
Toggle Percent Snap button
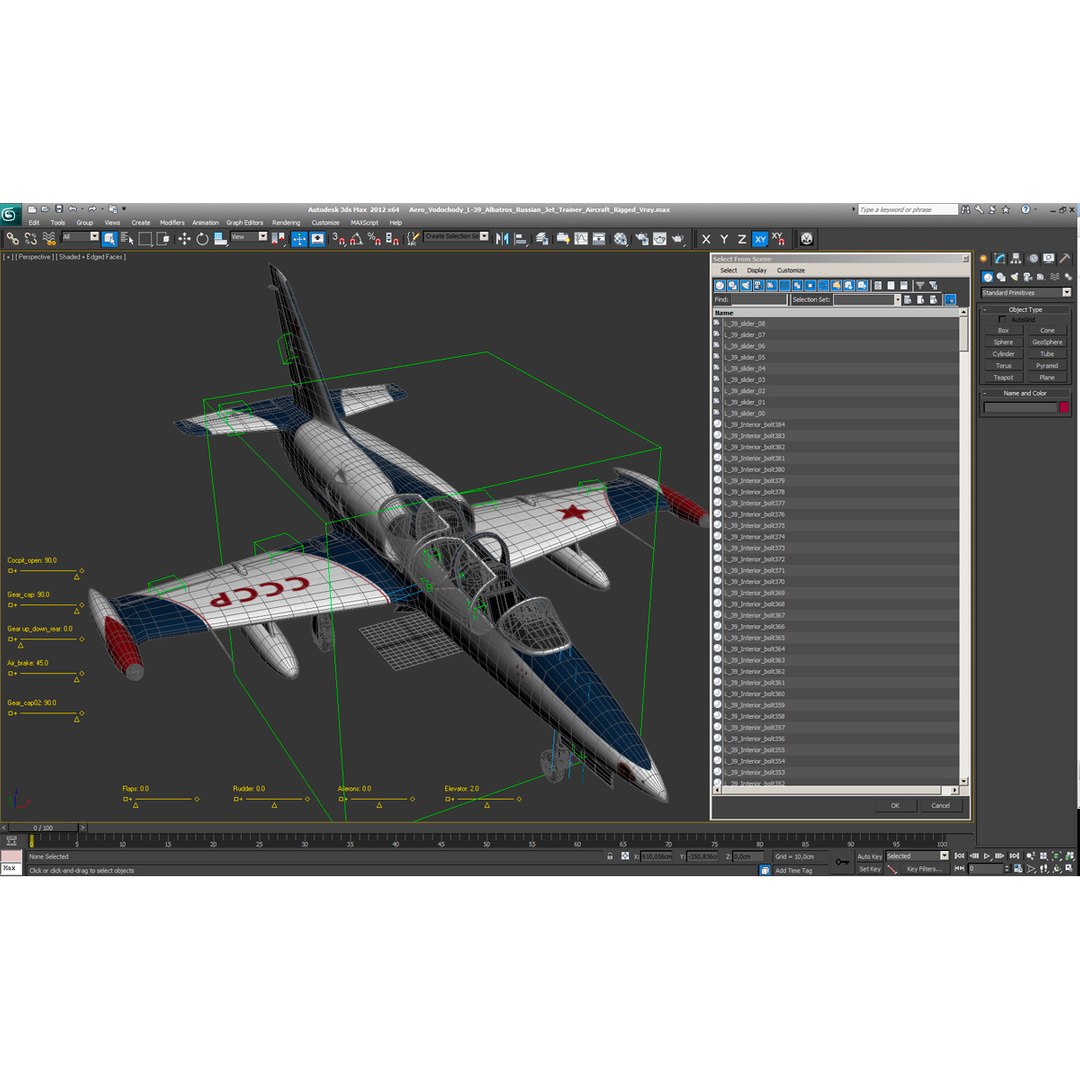(x=374, y=239)
